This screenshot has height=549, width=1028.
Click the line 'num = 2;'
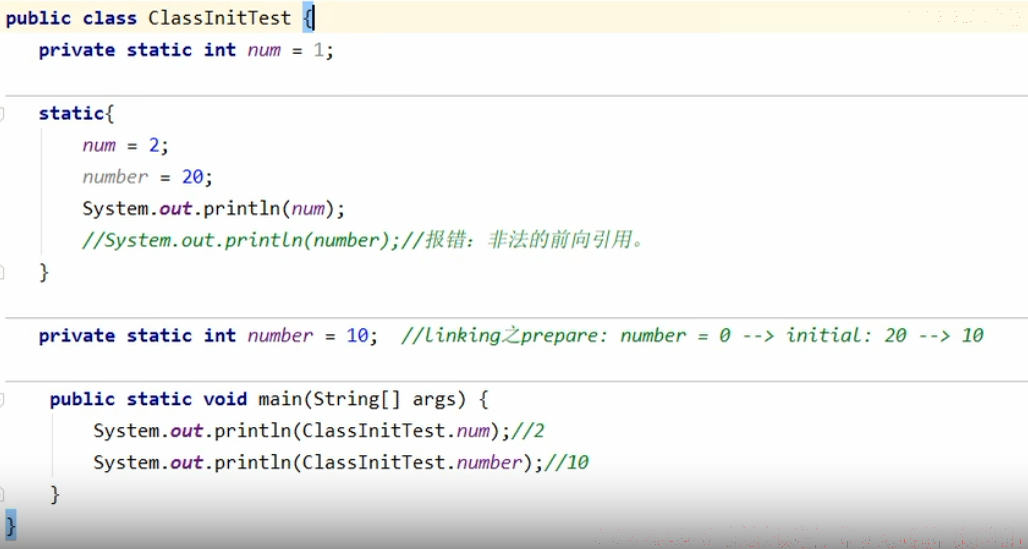pyautogui.click(x=125, y=145)
